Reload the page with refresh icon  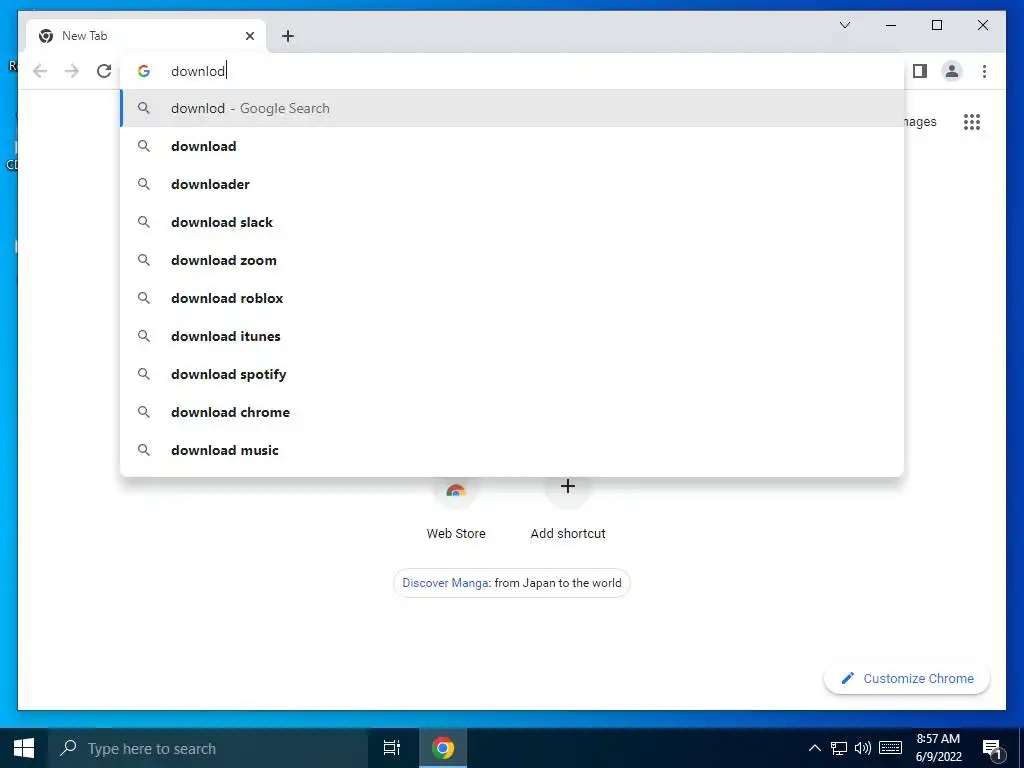[104, 71]
